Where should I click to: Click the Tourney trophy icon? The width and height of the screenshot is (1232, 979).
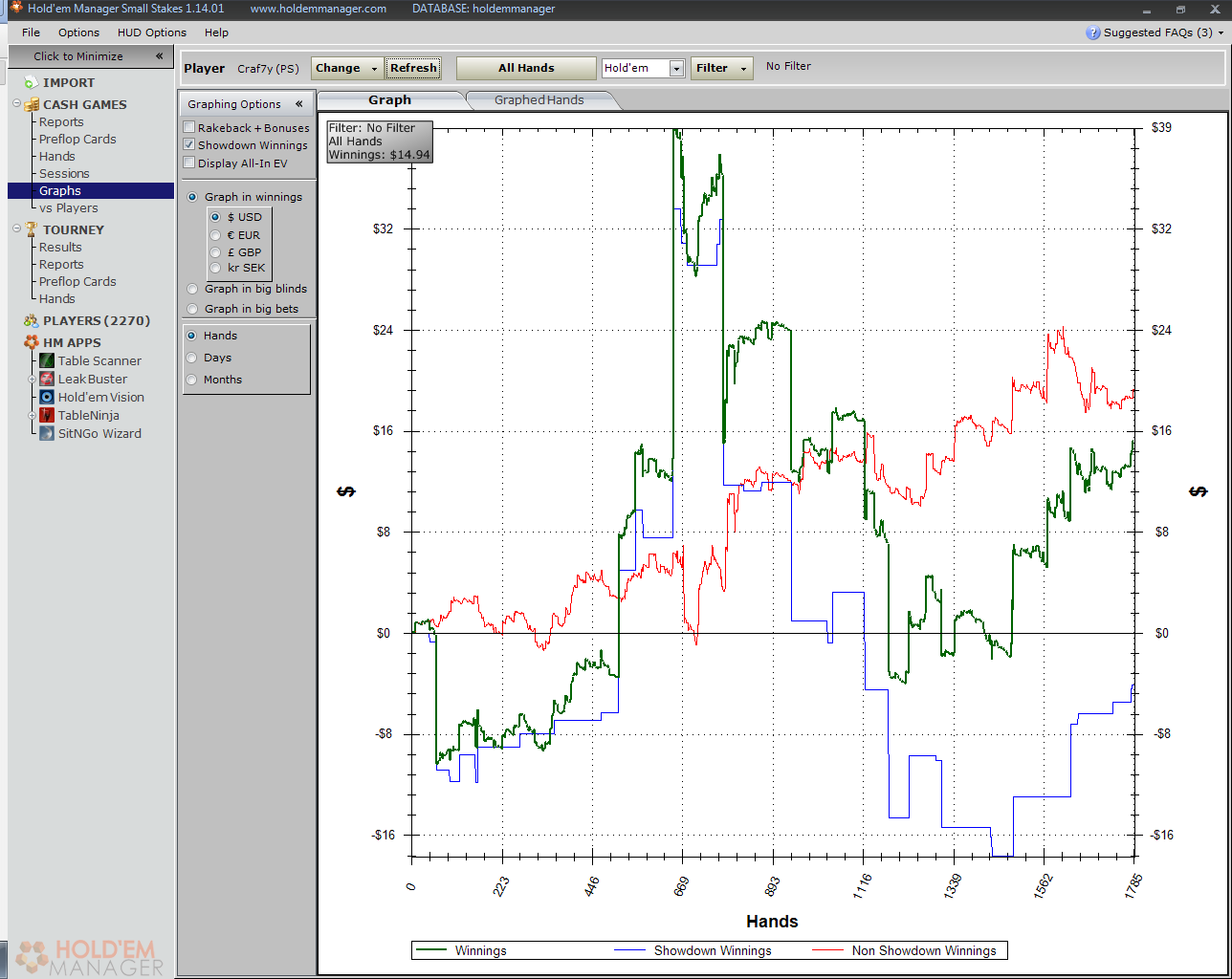(x=32, y=229)
